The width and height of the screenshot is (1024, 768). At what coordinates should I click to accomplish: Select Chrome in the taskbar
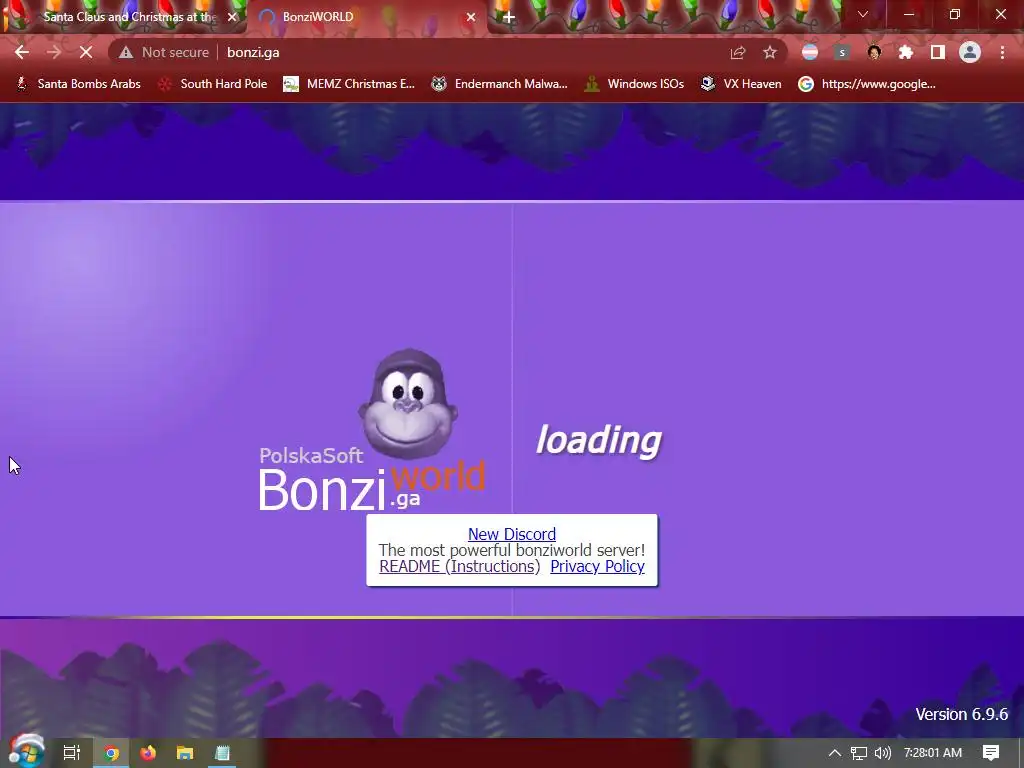[x=112, y=753]
